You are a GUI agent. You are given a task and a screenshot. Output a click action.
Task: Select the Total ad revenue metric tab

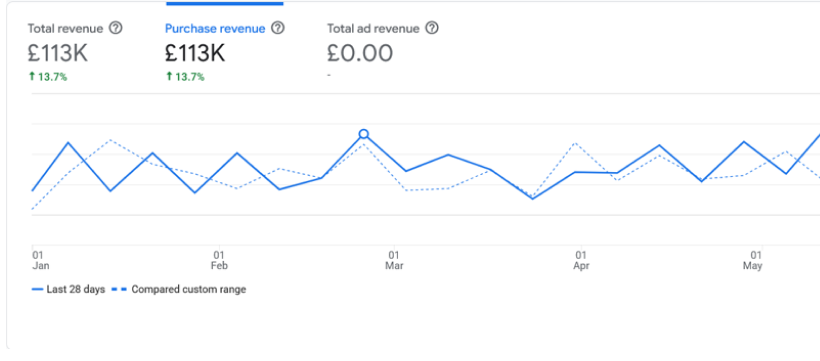[x=373, y=29]
